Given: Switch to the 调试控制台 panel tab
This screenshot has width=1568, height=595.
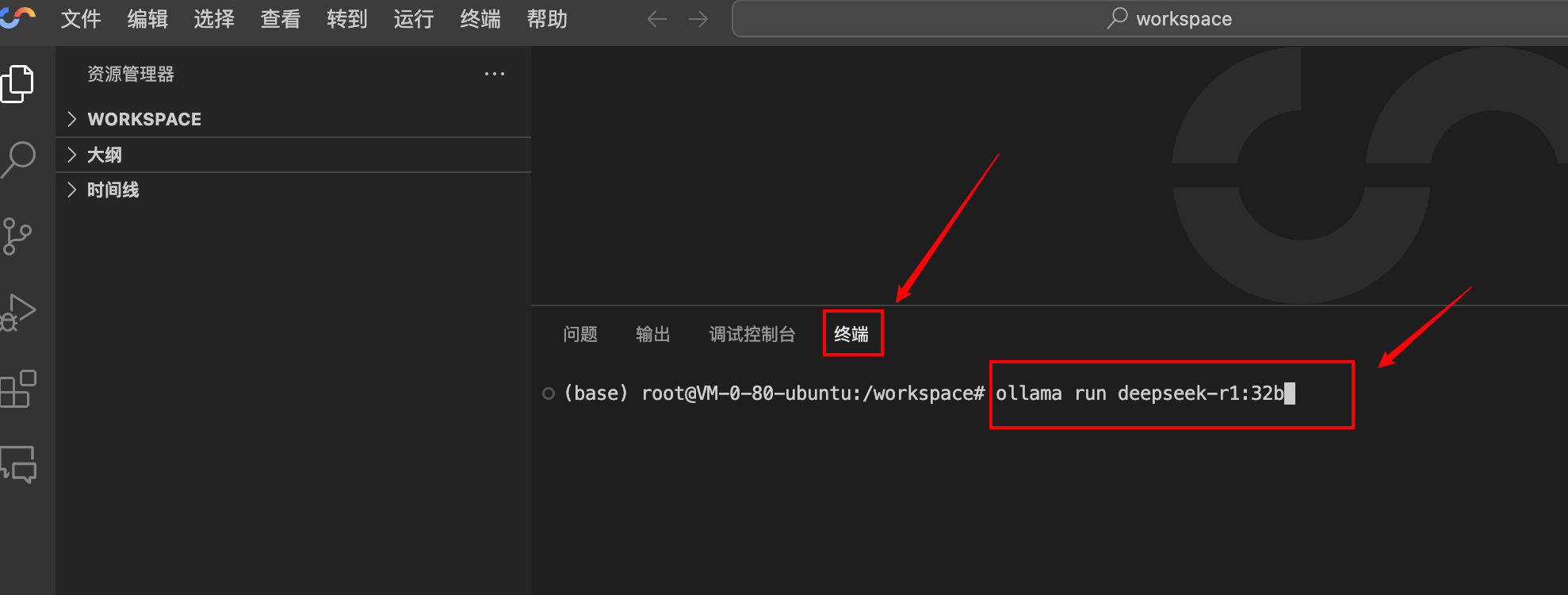Looking at the screenshot, I should coord(751,334).
